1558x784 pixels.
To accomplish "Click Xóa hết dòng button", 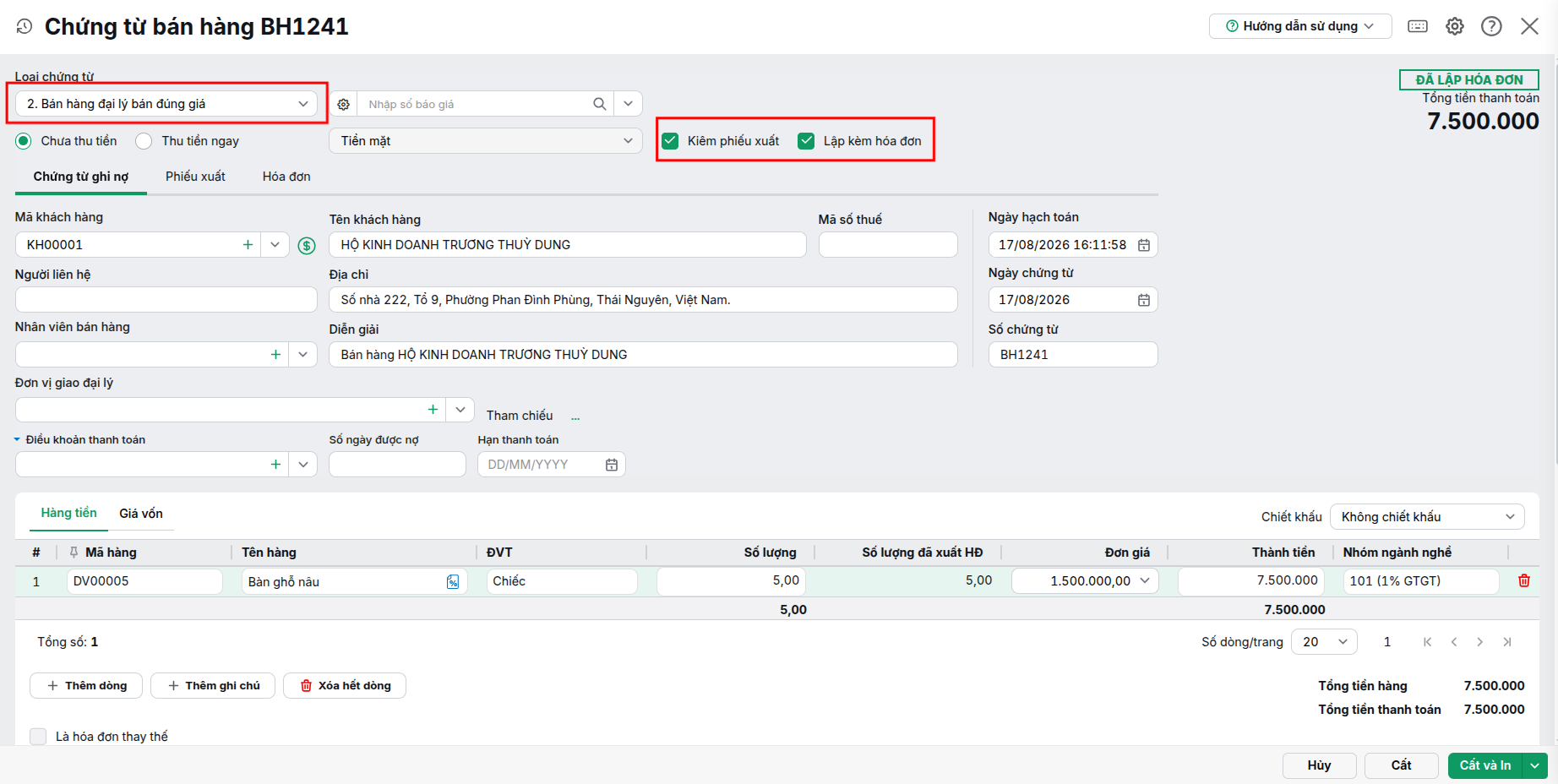I will pos(345,686).
